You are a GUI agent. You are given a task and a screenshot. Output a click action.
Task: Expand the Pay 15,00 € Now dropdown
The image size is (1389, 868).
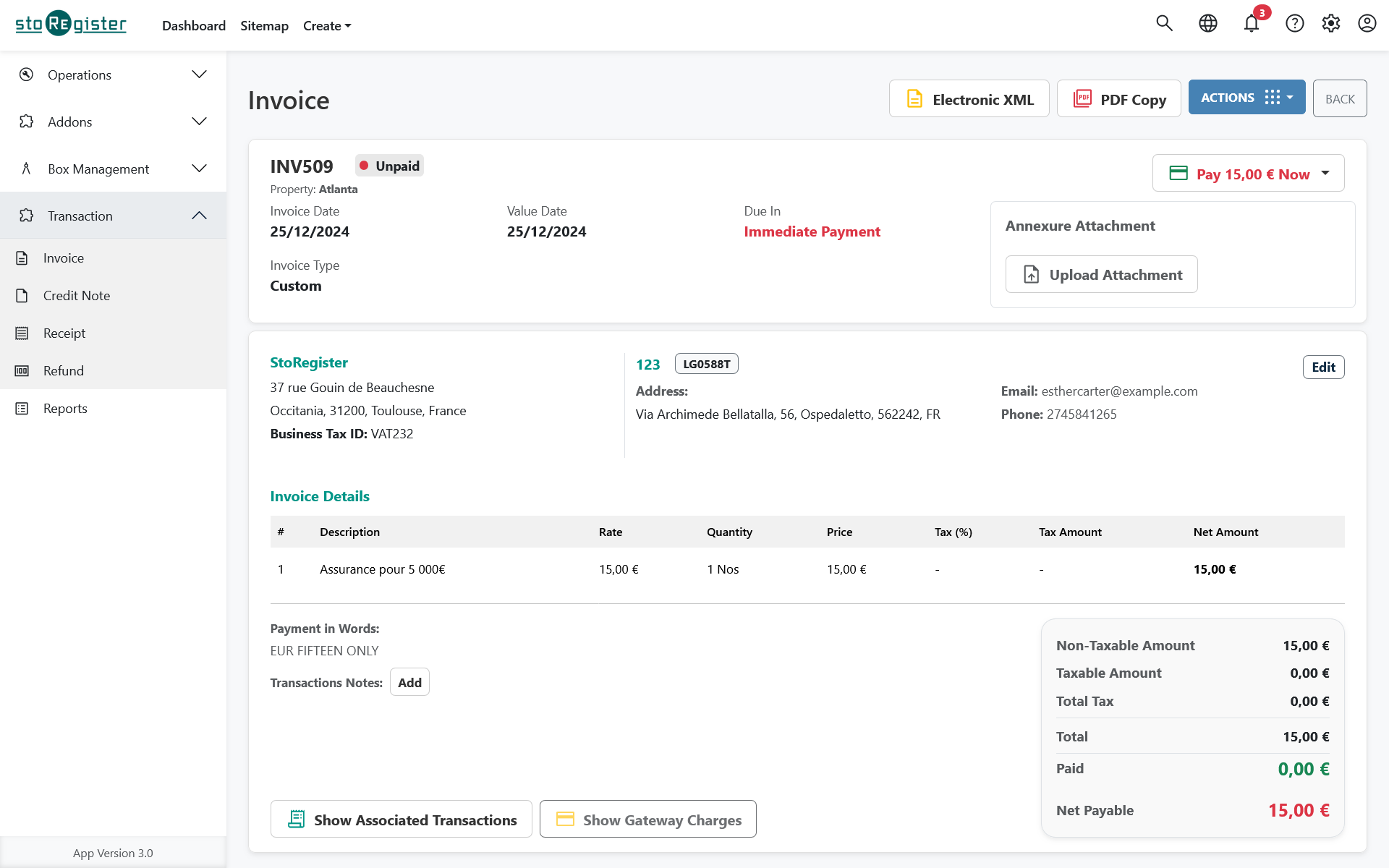coord(1326,173)
